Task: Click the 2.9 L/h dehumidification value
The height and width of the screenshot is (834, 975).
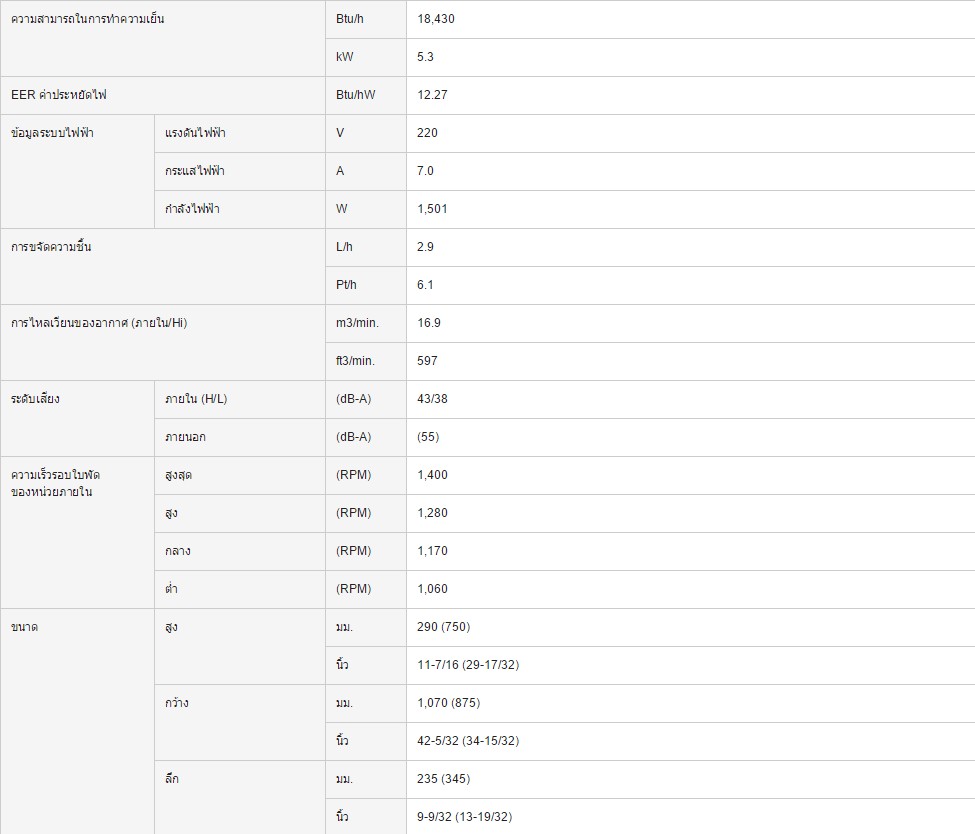Action: pyautogui.click(x=425, y=246)
